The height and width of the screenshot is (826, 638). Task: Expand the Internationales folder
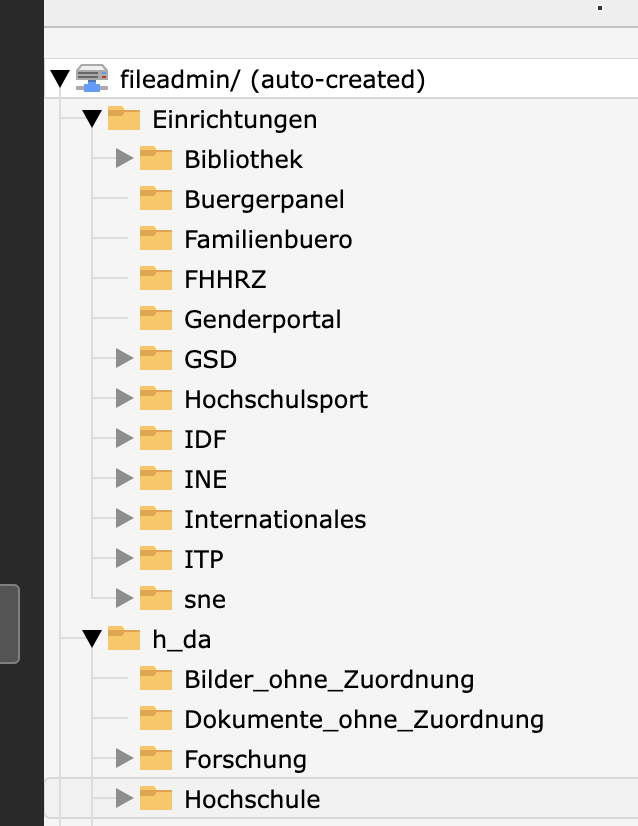(124, 518)
